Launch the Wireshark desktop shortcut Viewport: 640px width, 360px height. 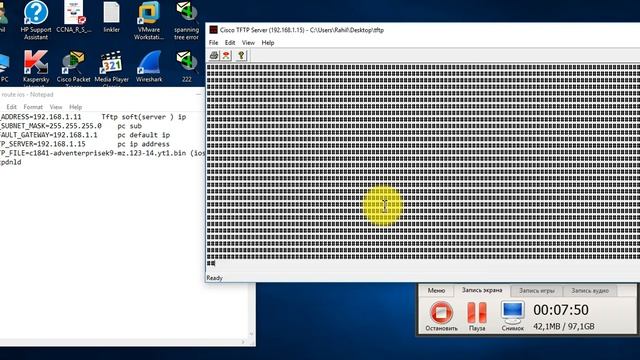point(149,66)
